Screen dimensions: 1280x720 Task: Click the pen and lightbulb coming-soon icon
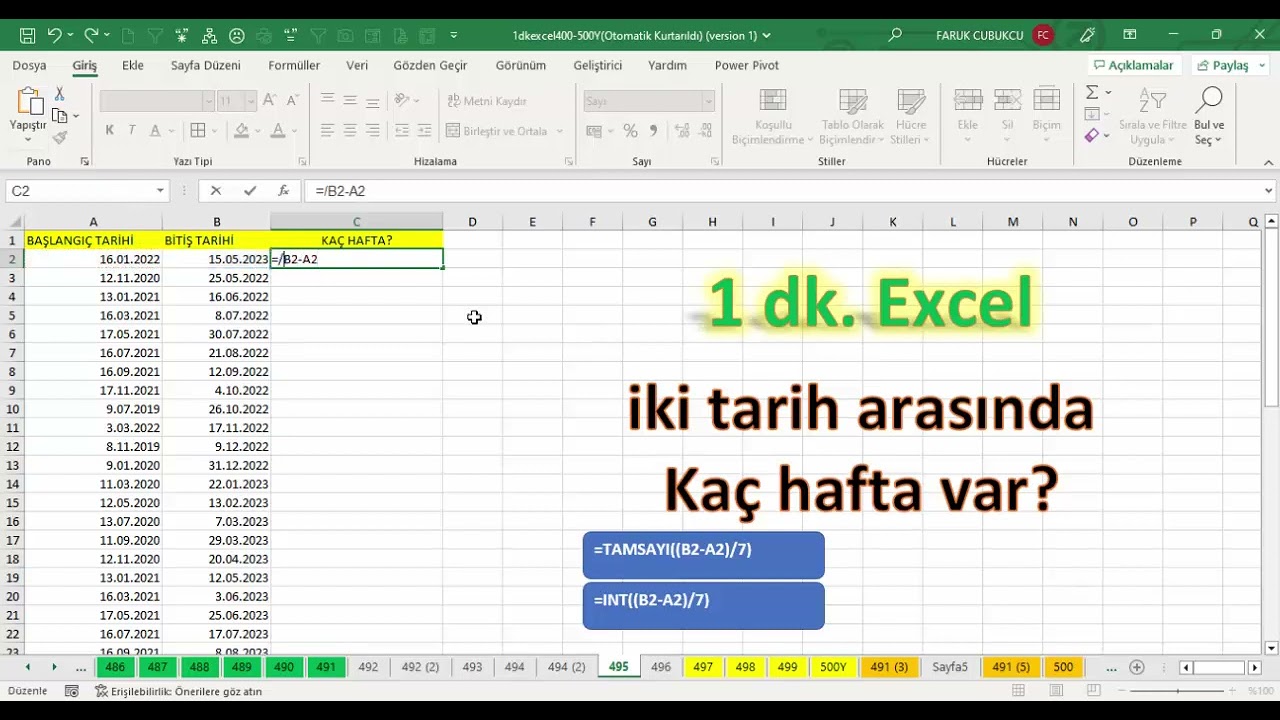click(x=1087, y=35)
